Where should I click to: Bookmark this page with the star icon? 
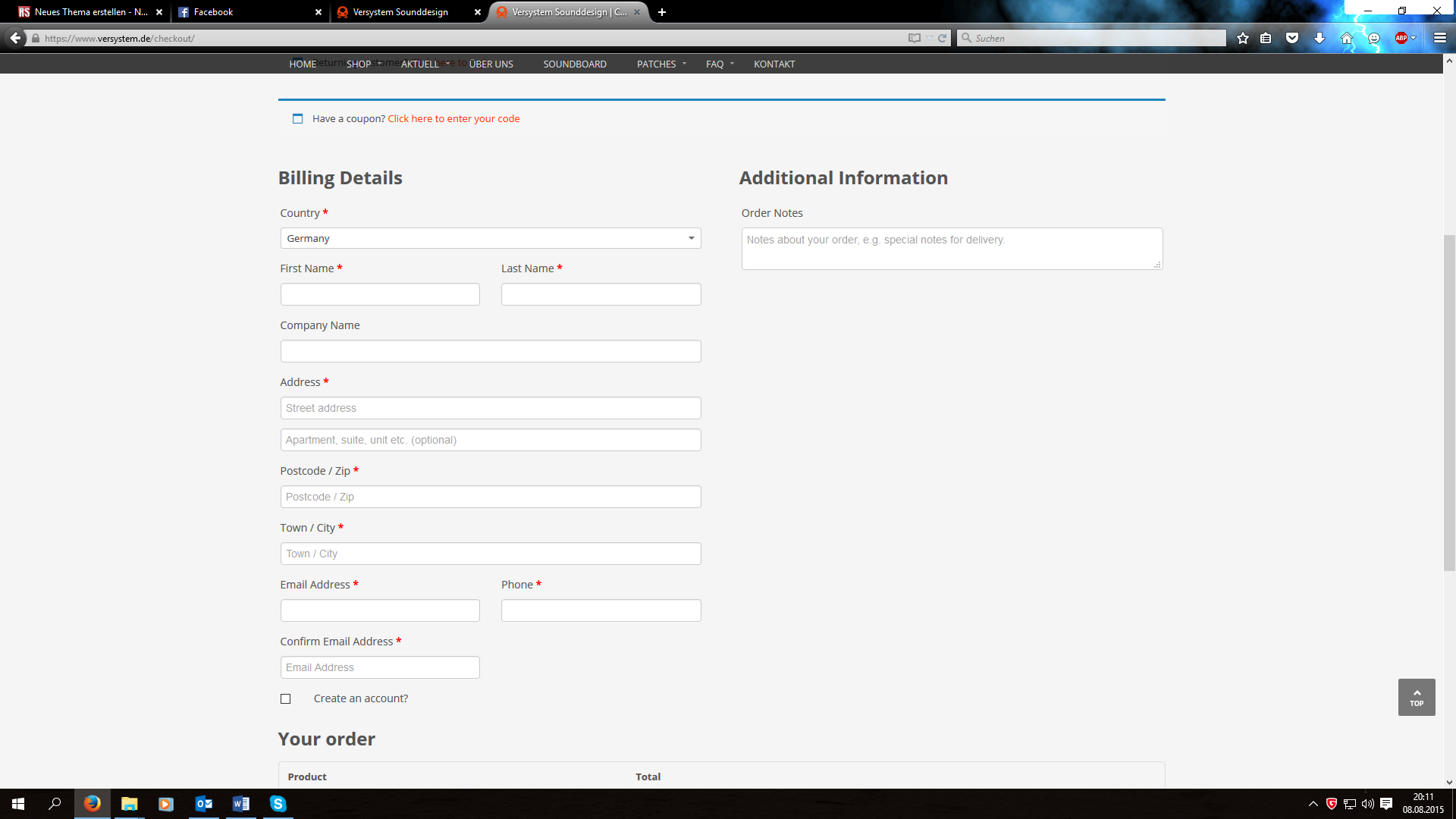(x=1242, y=38)
